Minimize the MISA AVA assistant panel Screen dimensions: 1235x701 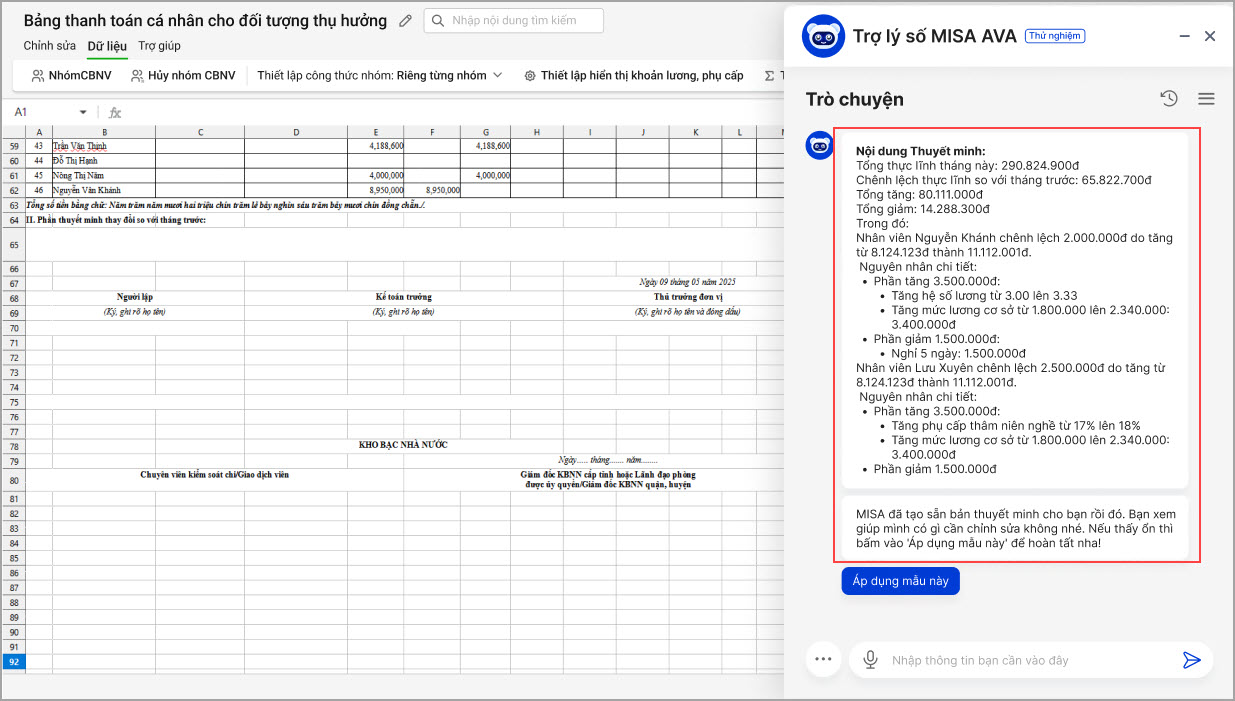click(1184, 36)
